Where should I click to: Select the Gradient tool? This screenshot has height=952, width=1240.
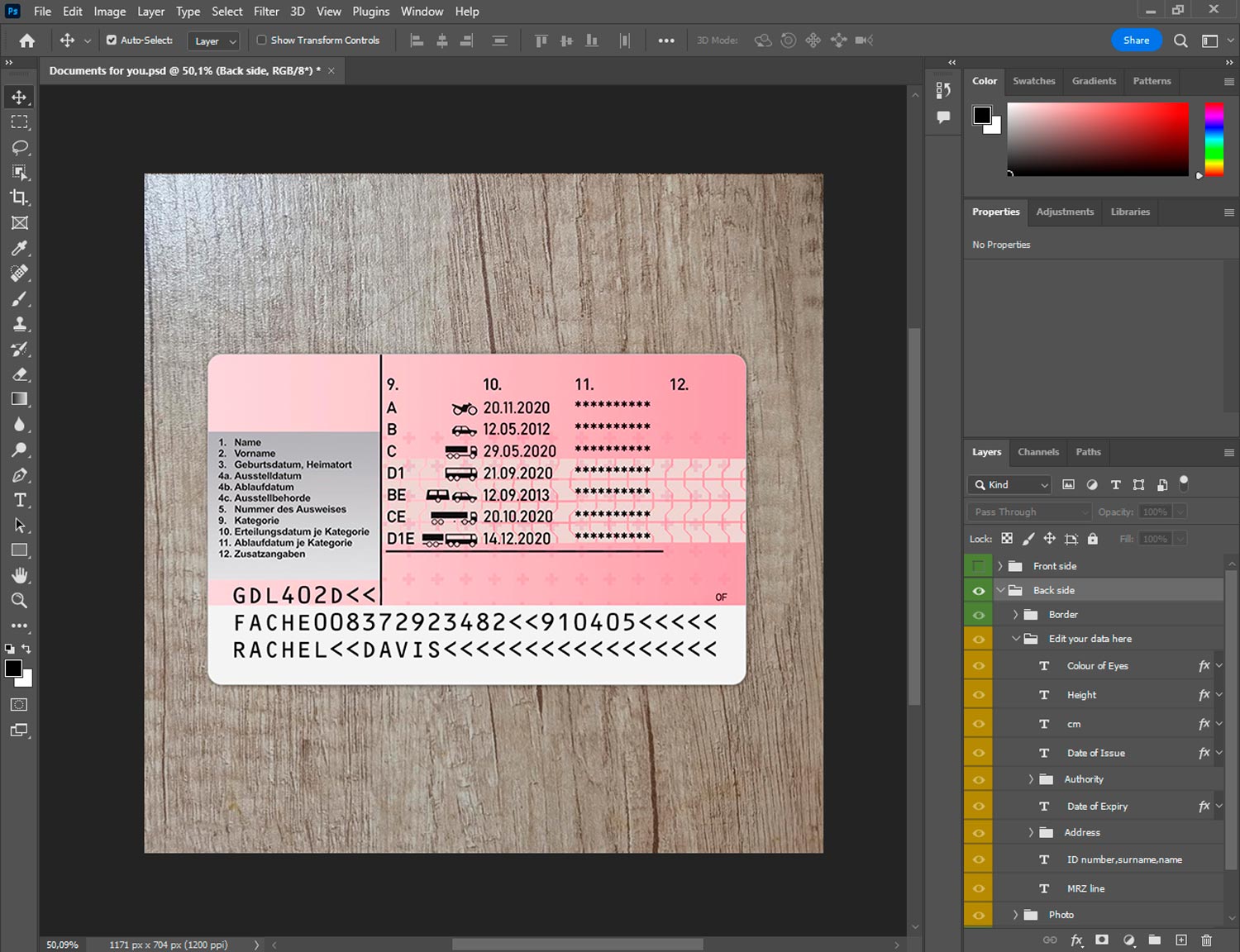(x=19, y=399)
